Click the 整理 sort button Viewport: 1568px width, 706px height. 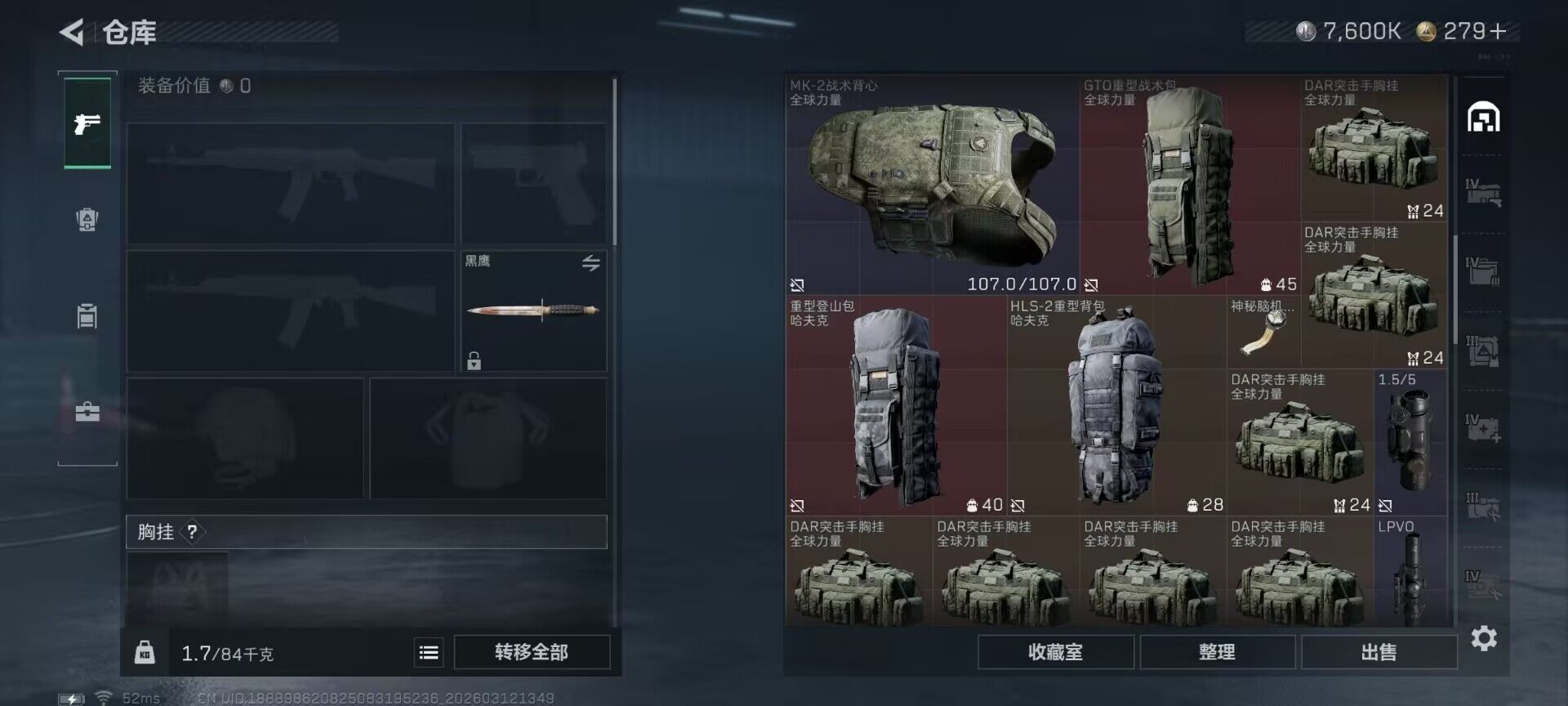tap(1217, 652)
